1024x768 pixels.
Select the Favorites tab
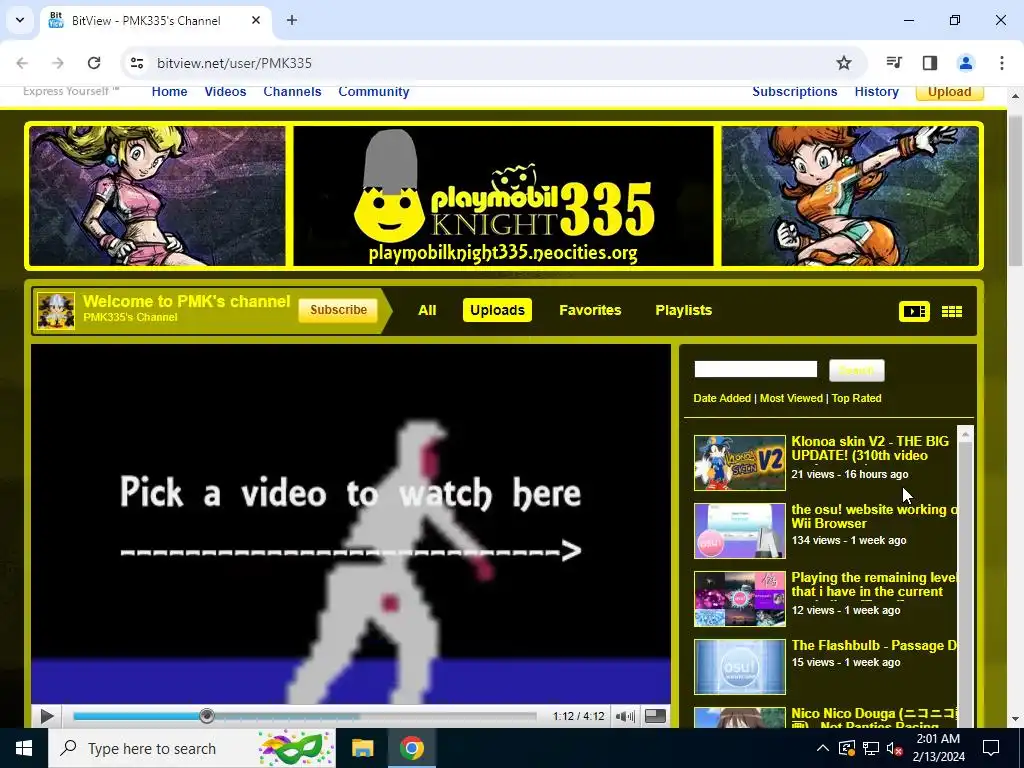(x=590, y=310)
